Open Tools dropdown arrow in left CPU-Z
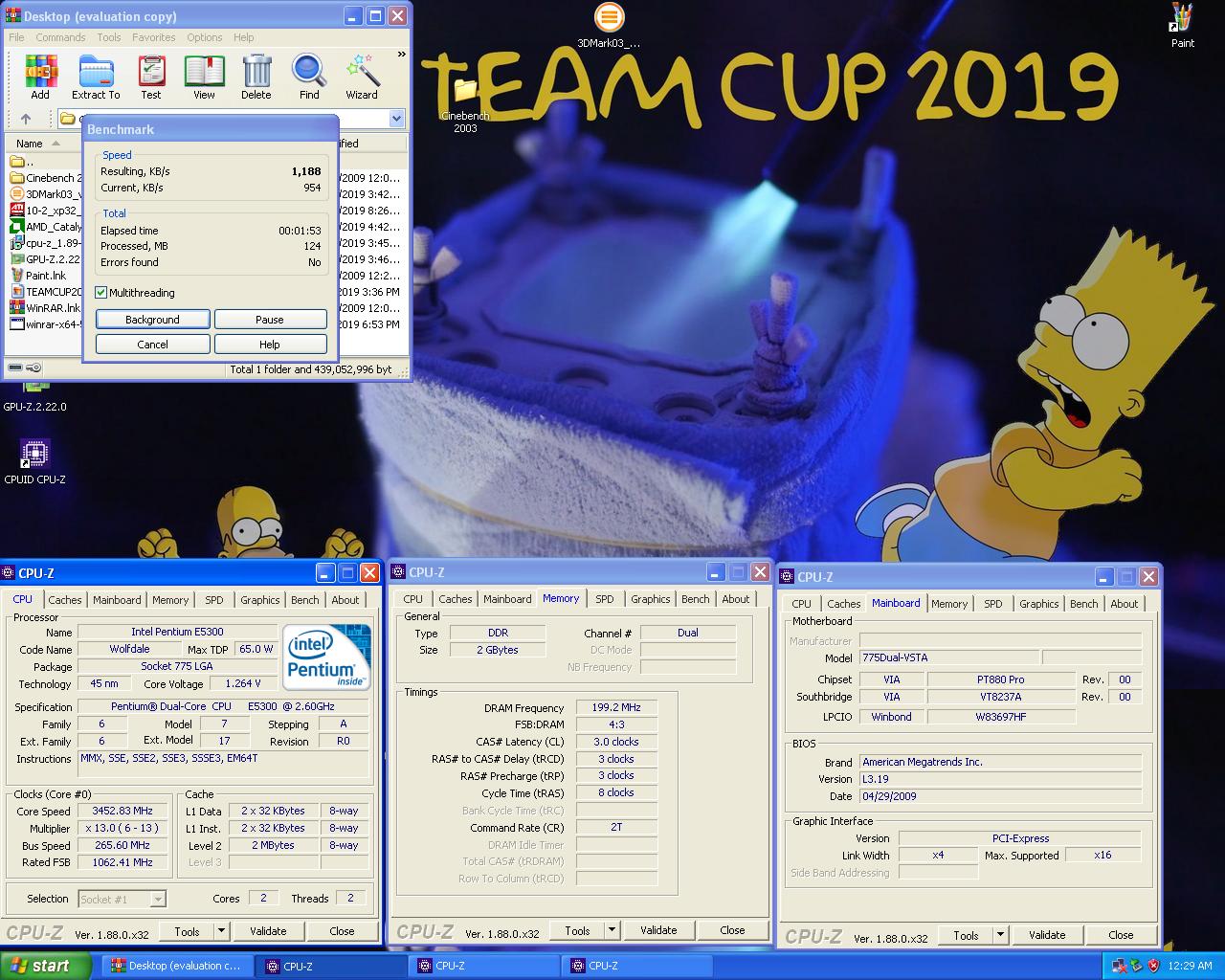The width and height of the screenshot is (1225, 980). click(221, 931)
